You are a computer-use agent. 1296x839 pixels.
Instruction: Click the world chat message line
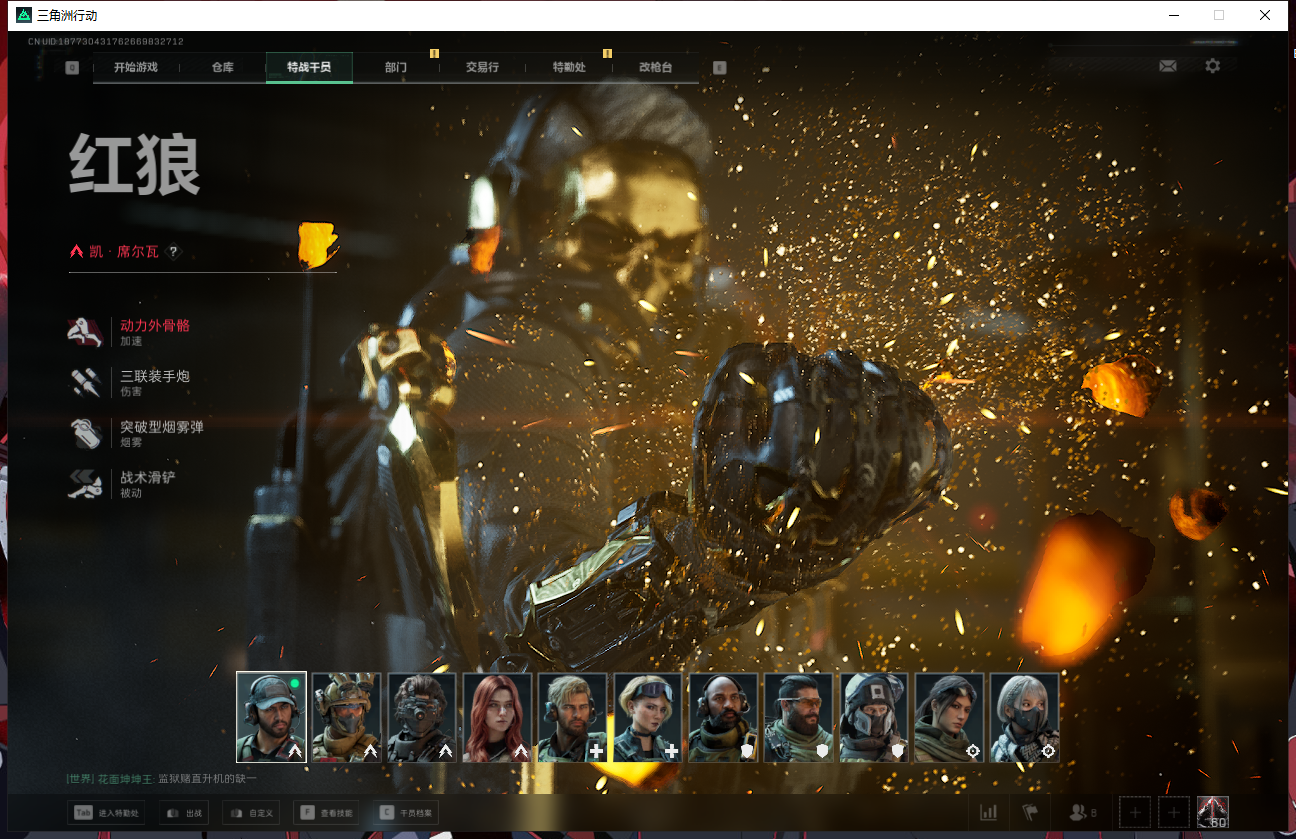[x=162, y=778]
